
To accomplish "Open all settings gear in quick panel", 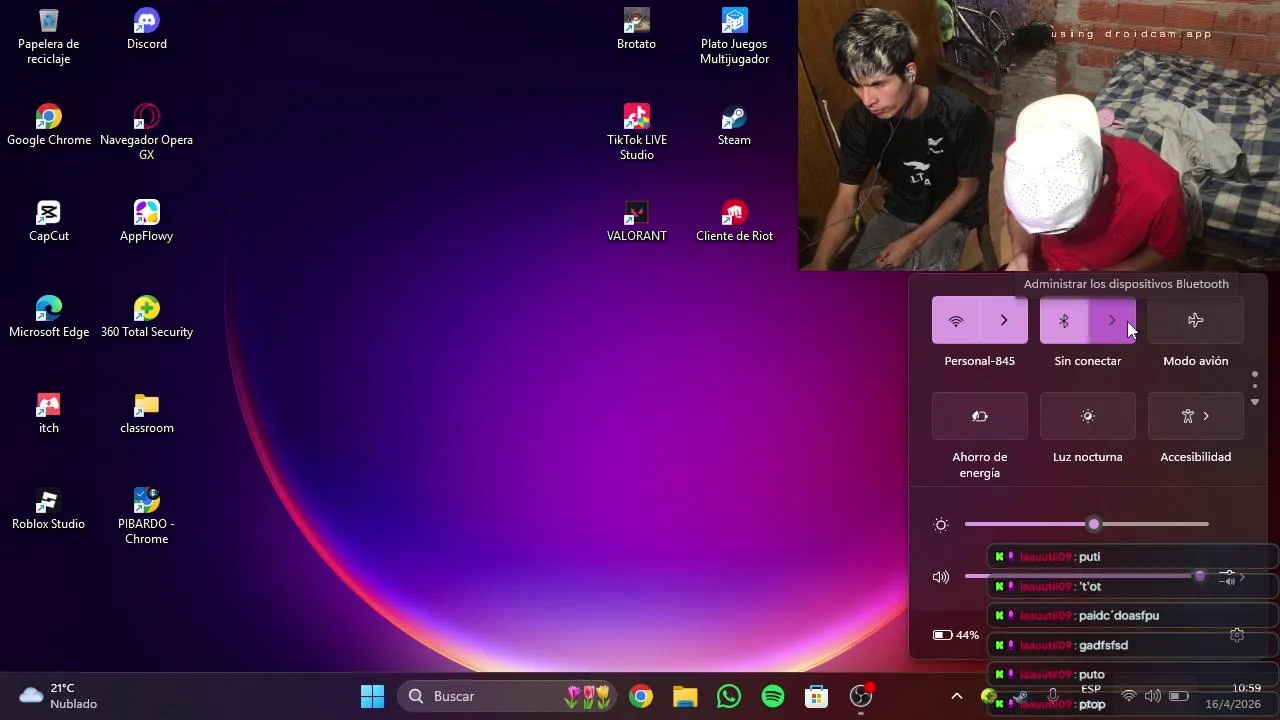I will [x=1237, y=635].
